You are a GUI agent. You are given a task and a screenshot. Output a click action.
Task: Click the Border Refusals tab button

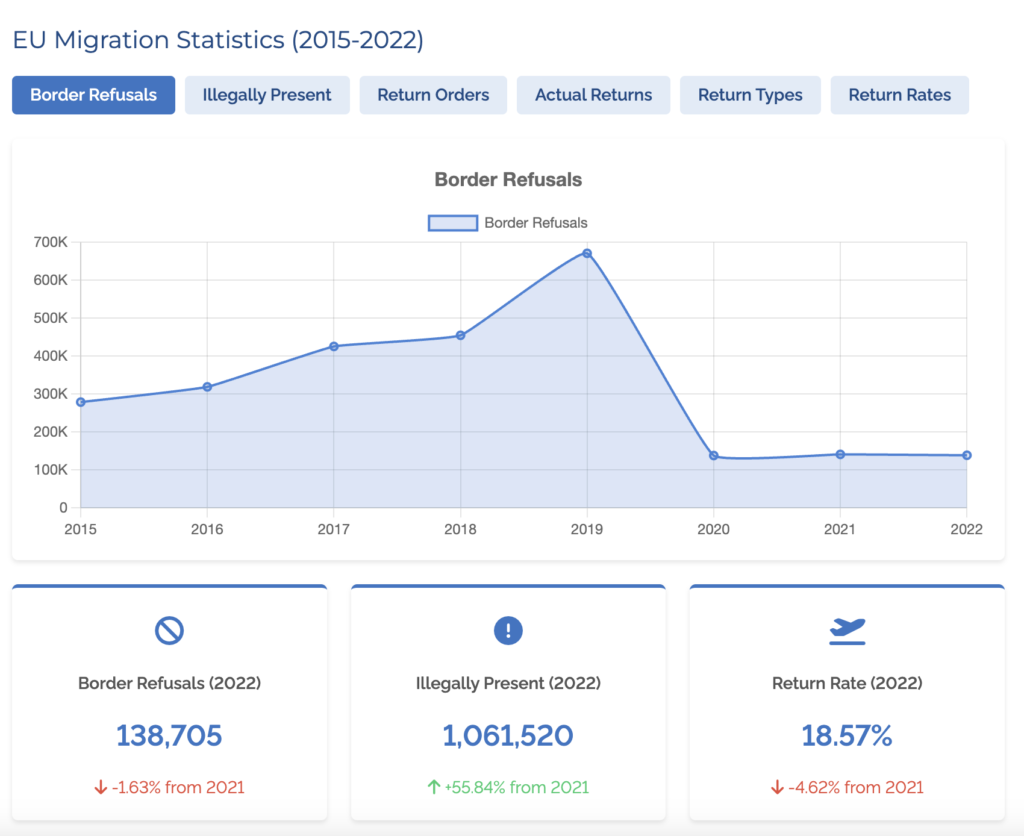[93, 95]
